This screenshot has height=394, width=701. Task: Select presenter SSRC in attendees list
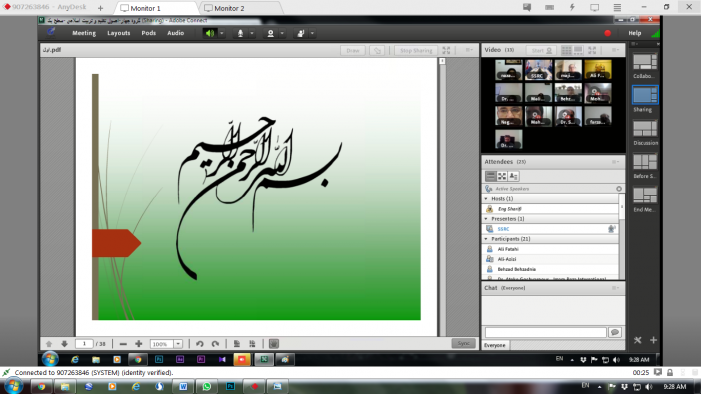click(x=550, y=229)
